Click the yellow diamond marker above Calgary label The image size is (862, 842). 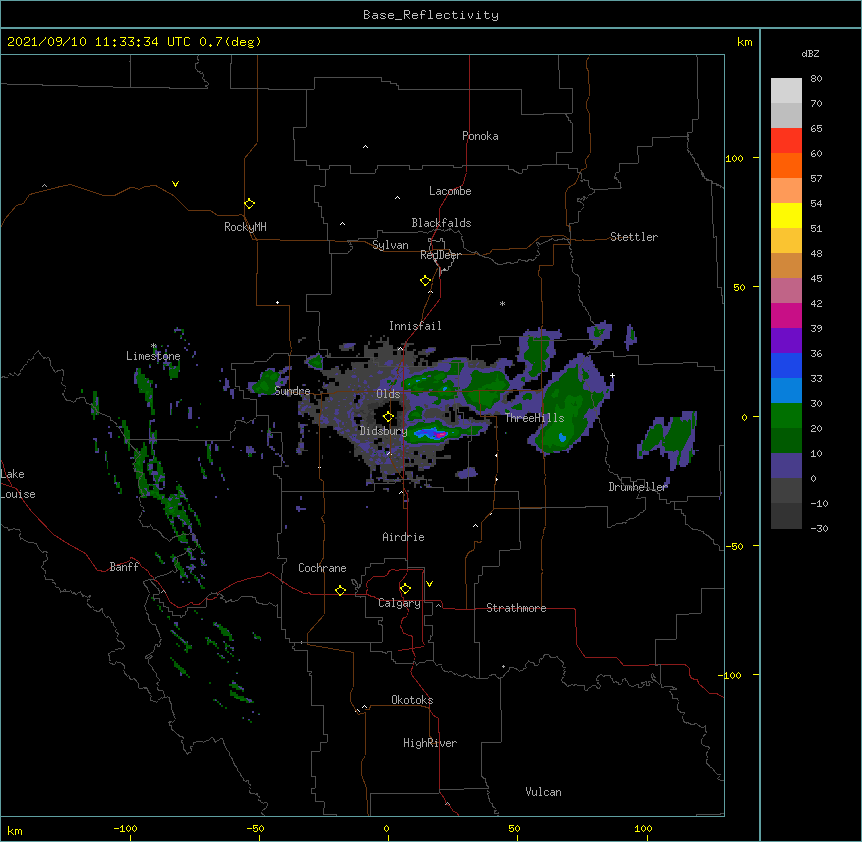tap(405, 589)
